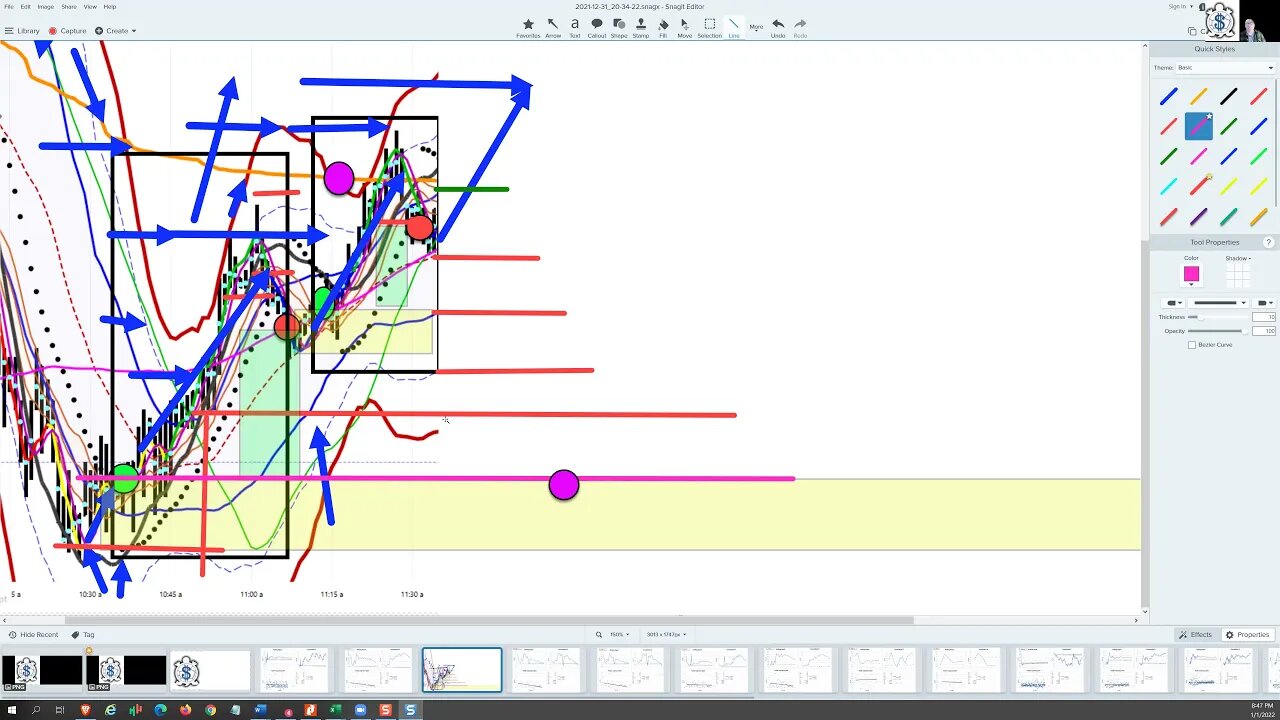The image size is (1280, 720).
Task: Click the starred magenta quick style
Action: click(x=1198, y=126)
